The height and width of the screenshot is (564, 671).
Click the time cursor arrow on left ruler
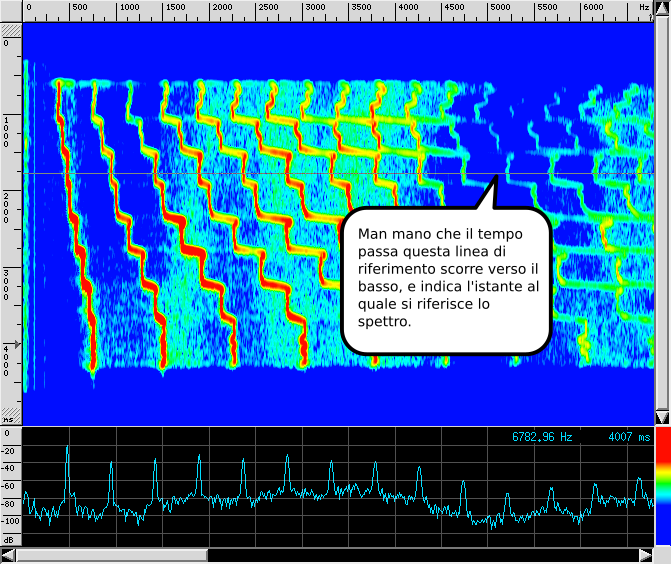(x=15, y=344)
